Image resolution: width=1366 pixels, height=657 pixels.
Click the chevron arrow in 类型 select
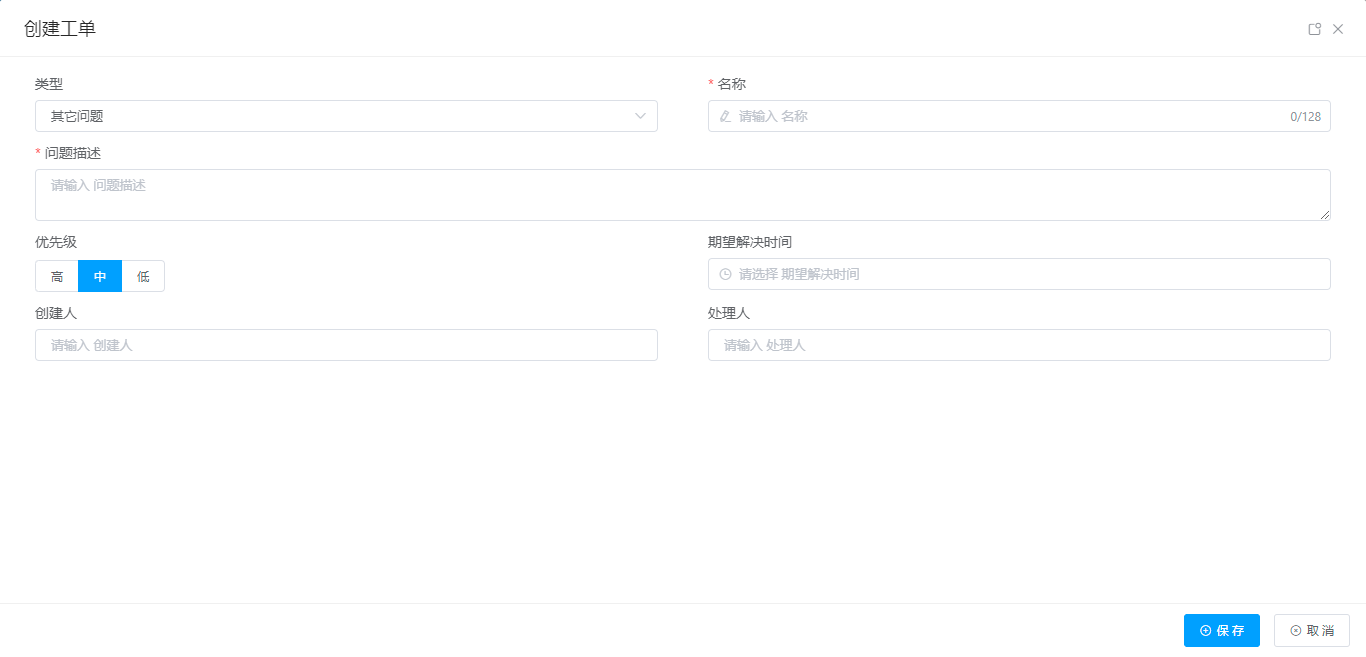(641, 116)
